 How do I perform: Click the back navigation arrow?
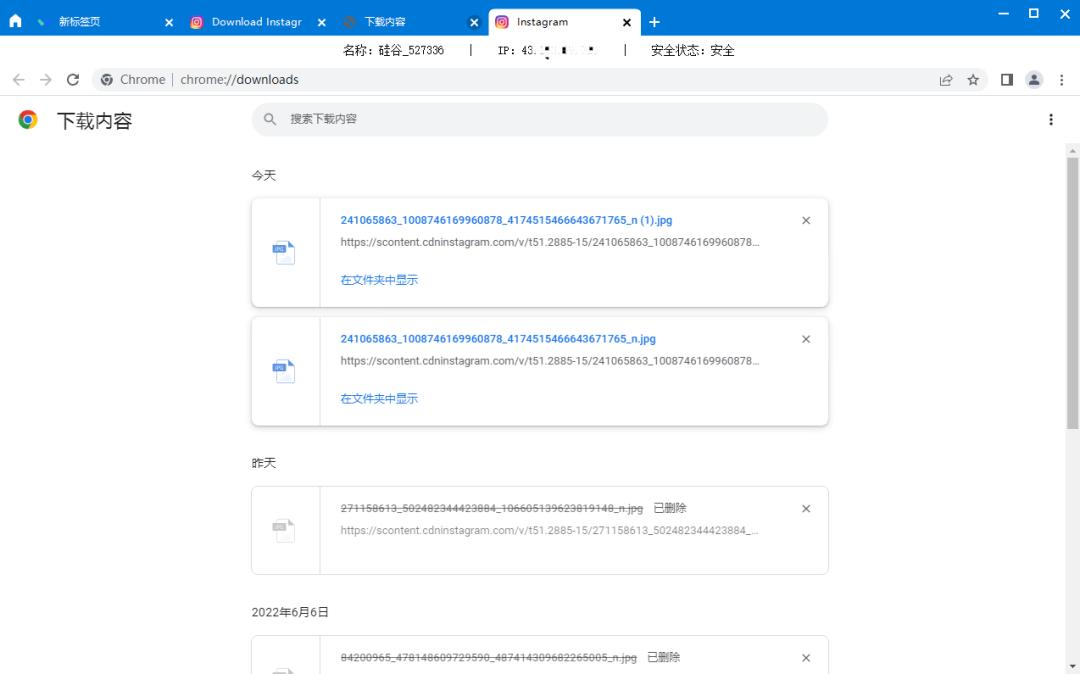tap(18, 79)
